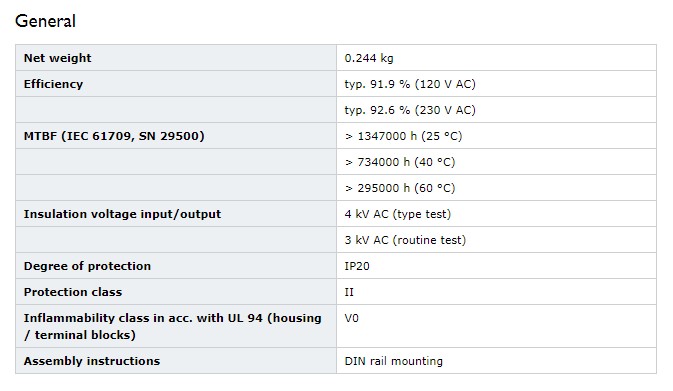Select the Insulation voltage input/output label
Screen dimensions: 673x391
click(x=122, y=214)
